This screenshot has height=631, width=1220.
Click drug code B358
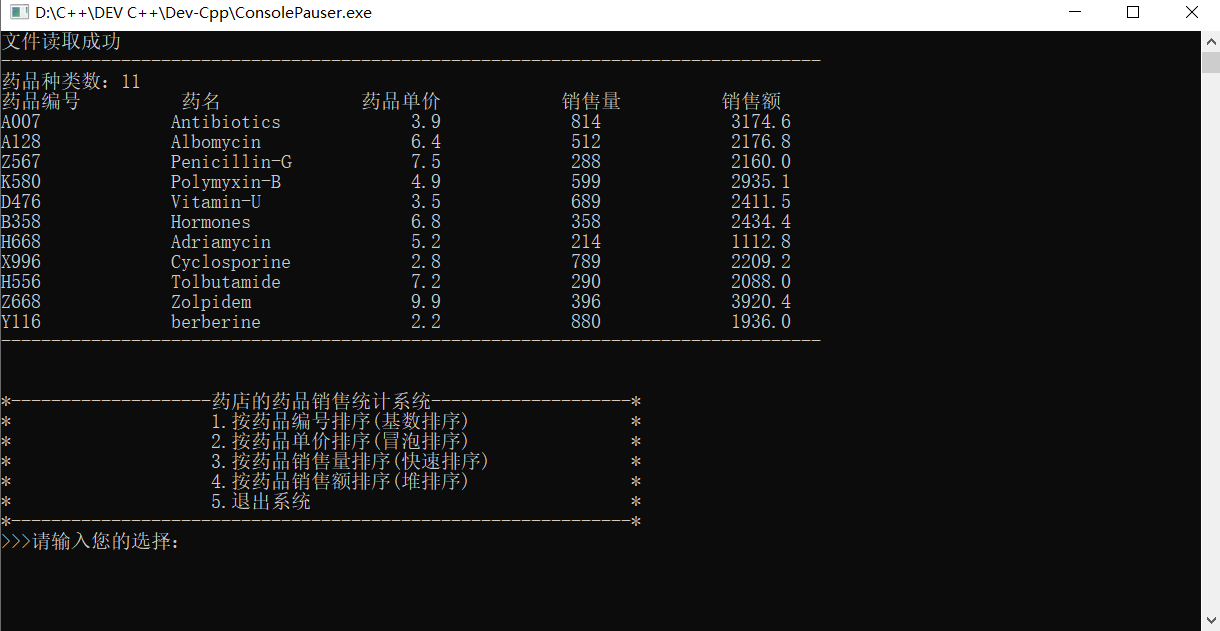21,222
